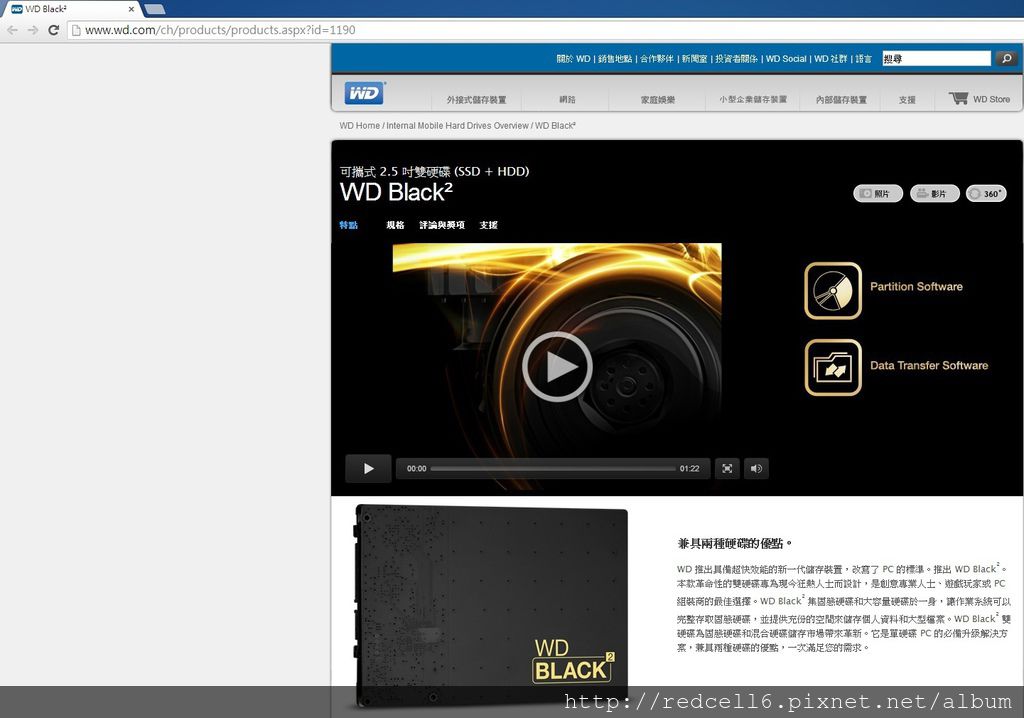
Task: Click the WD Black² page title
Action: click(396, 192)
